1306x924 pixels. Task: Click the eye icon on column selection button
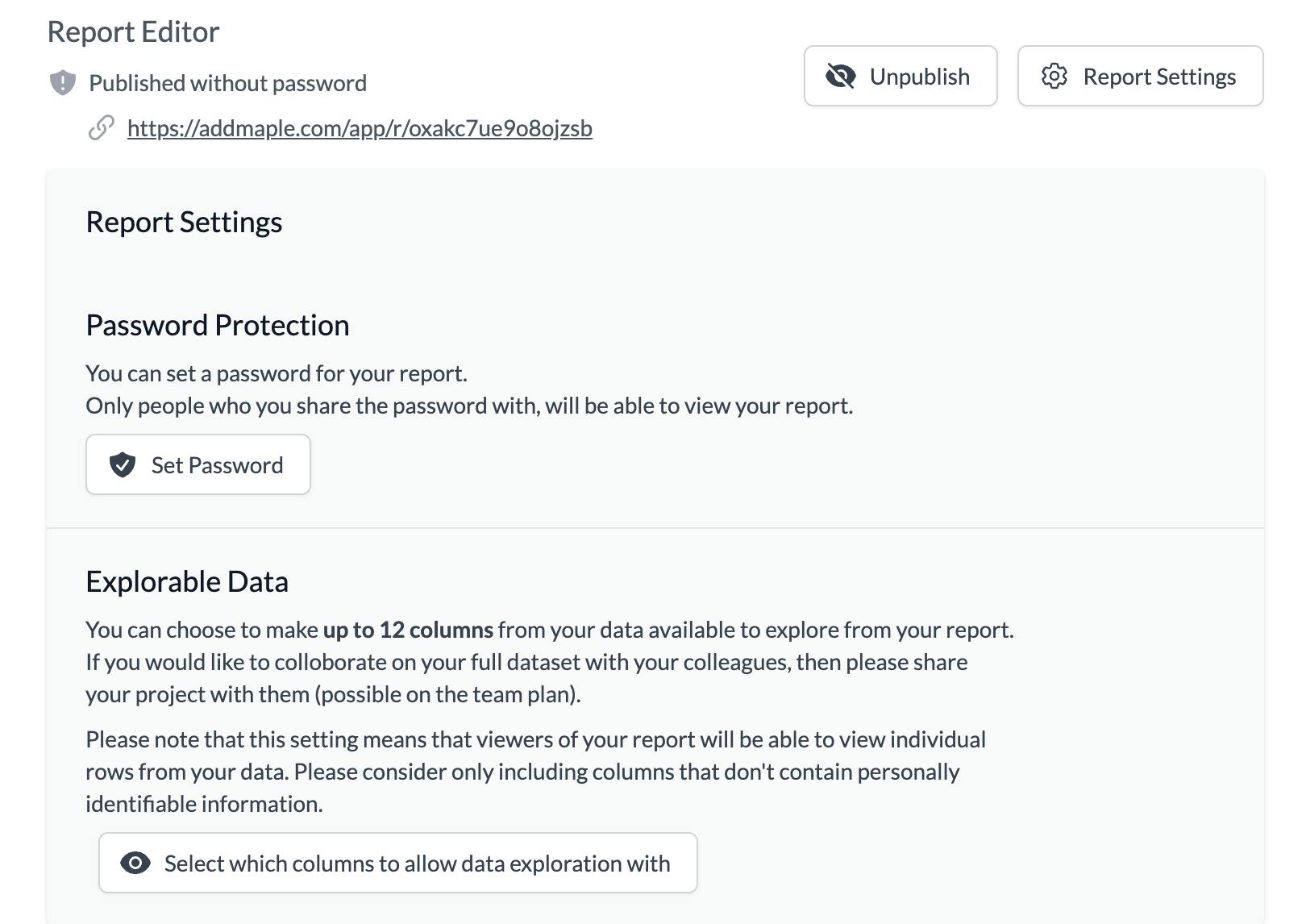pyautogui.click(x=135, y=864)
